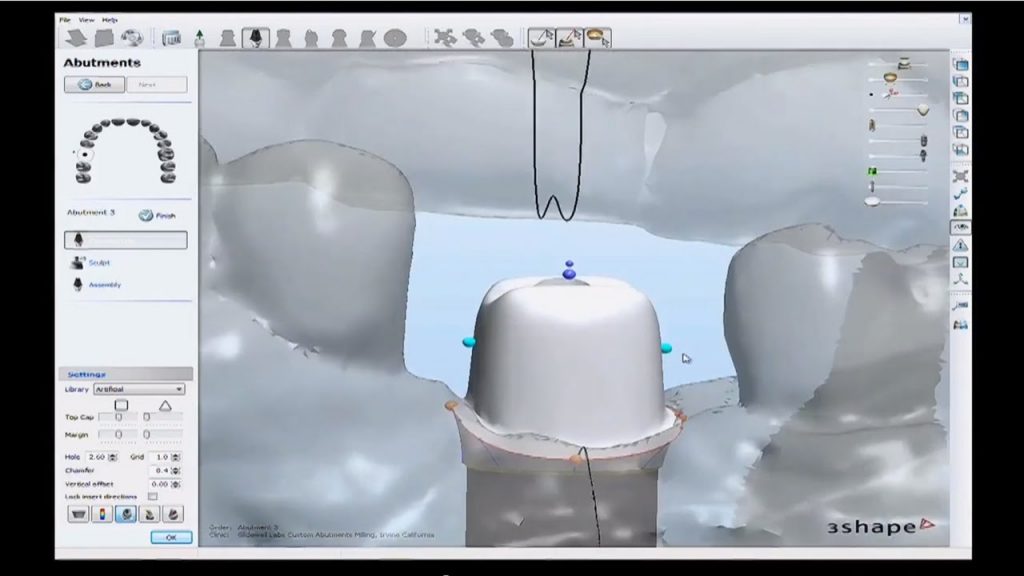Open the File menu
Screen dimensions: 1024x576
point(65,19)
